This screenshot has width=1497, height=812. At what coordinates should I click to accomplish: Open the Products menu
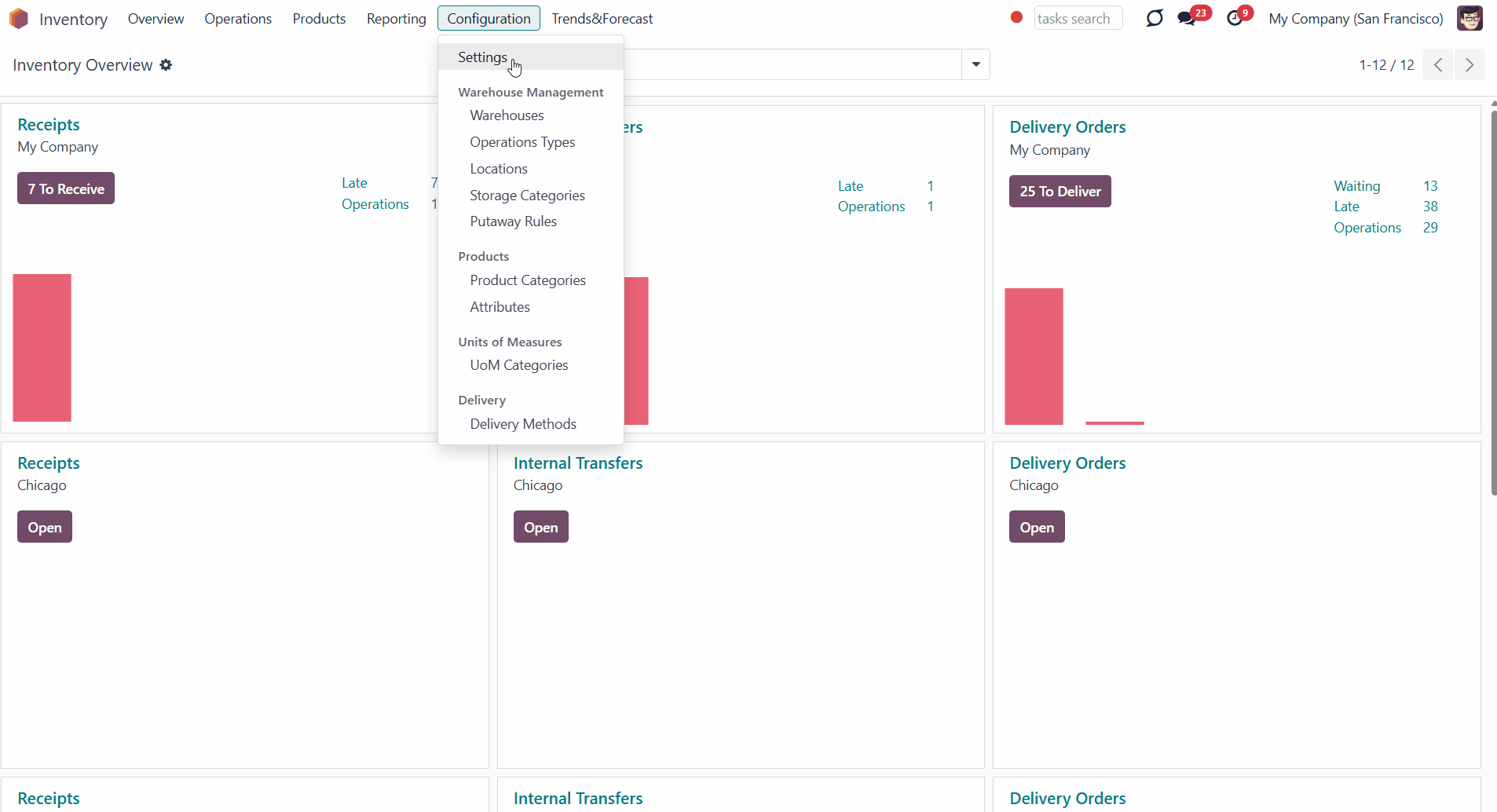click(x=319, y=18)
